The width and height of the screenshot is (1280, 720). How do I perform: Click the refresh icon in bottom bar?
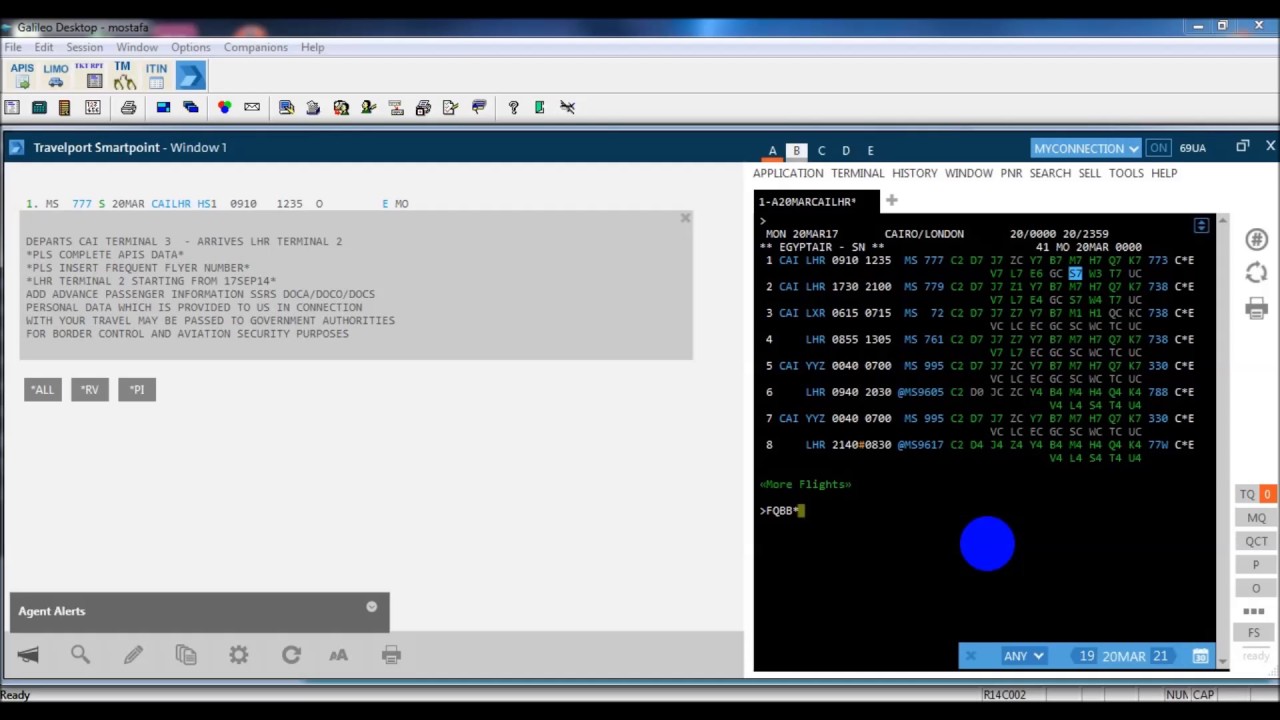pos(291,655)
